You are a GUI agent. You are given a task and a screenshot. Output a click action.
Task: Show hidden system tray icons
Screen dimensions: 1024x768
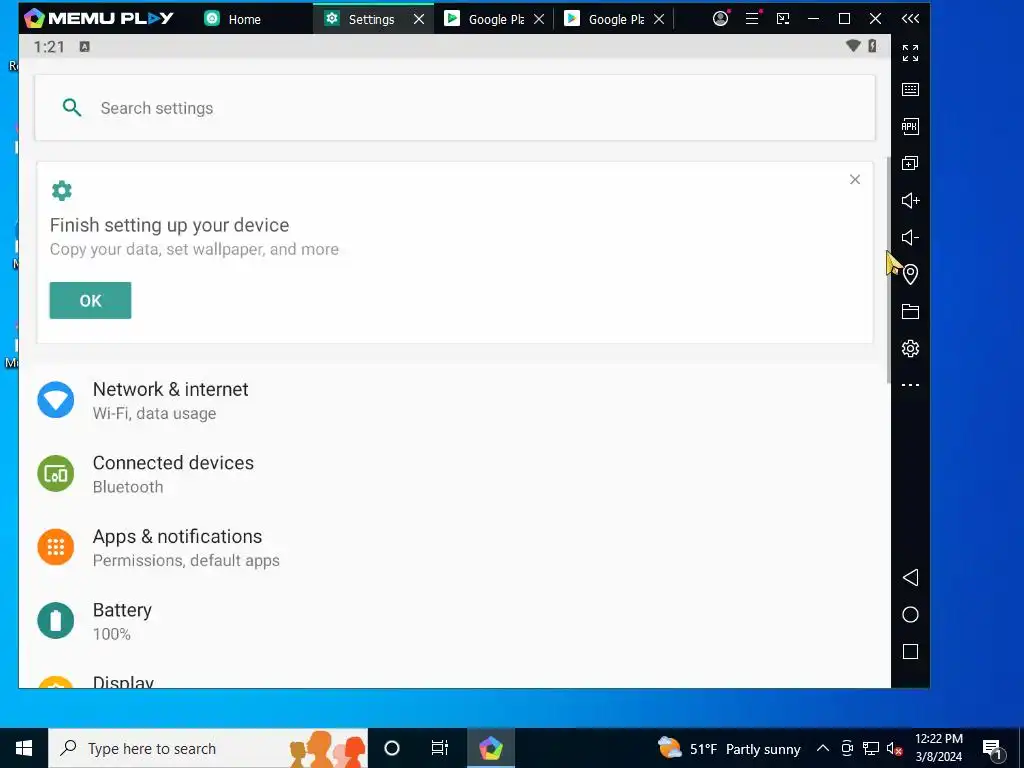click(x=823, y=748)
